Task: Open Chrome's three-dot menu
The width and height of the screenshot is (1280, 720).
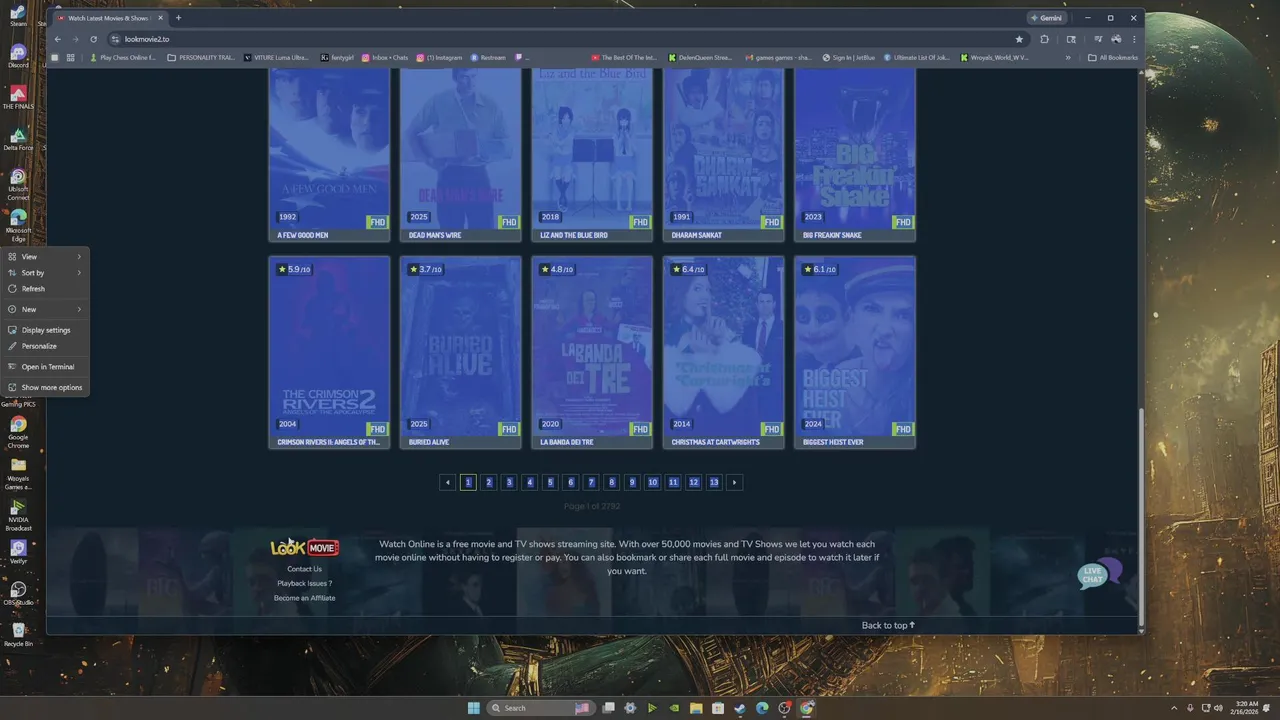Action: click(x=1134, y=39)
